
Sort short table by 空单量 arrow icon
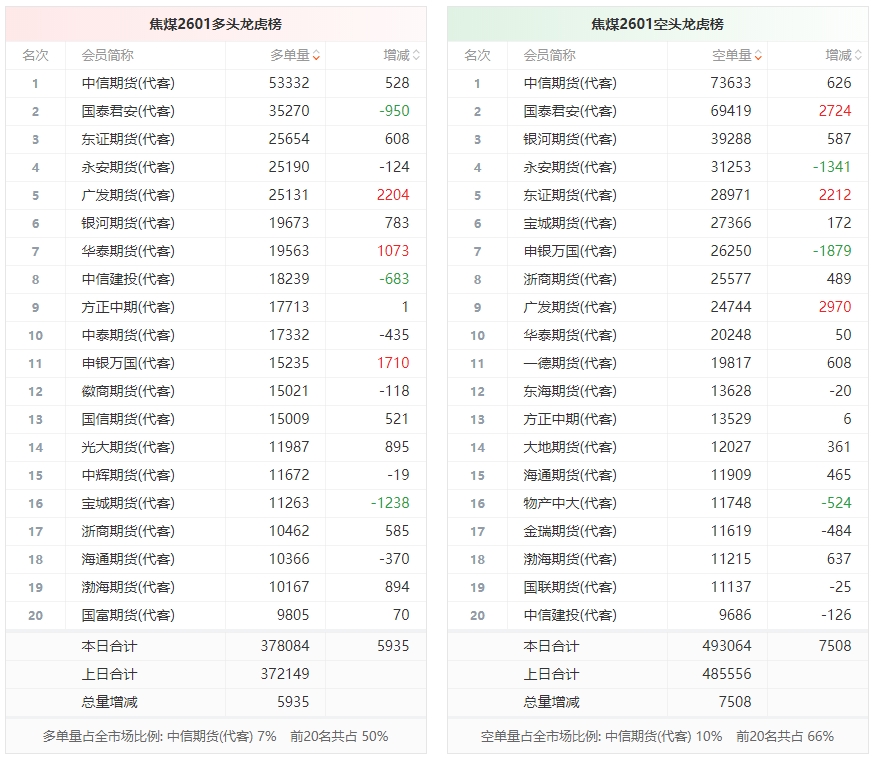(758, 55)
